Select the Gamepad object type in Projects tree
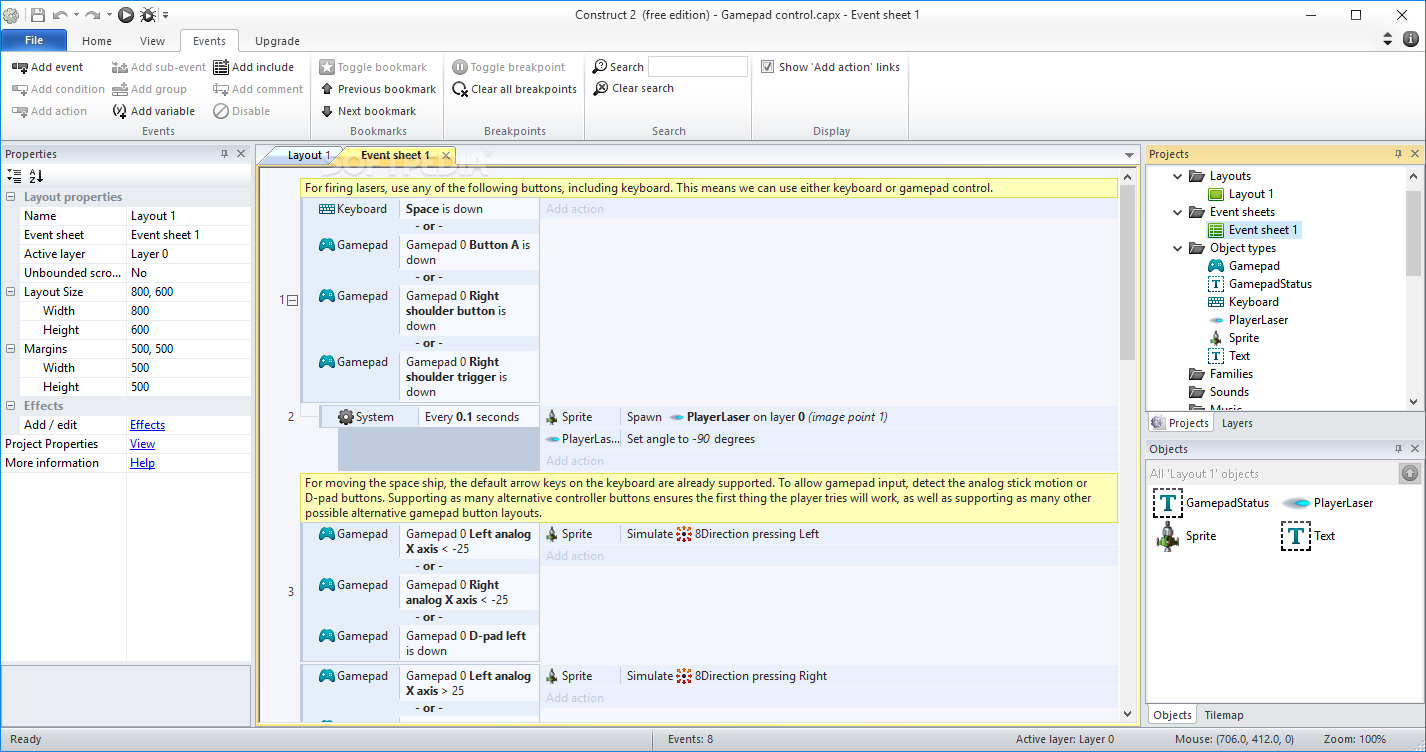 1244,266
